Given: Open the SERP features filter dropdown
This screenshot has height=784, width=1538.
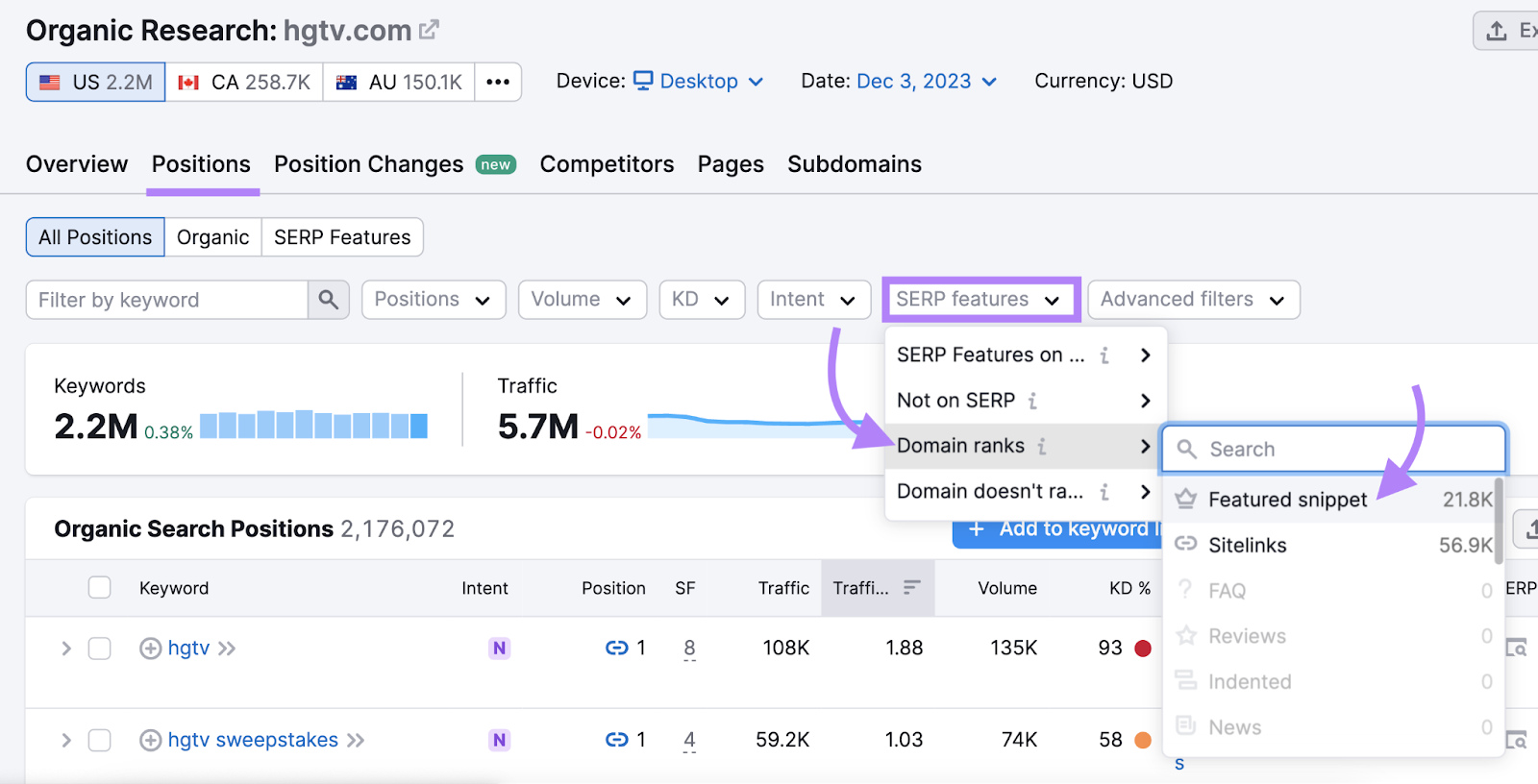Looking at the screenshot, I should (x=980, y=300).
